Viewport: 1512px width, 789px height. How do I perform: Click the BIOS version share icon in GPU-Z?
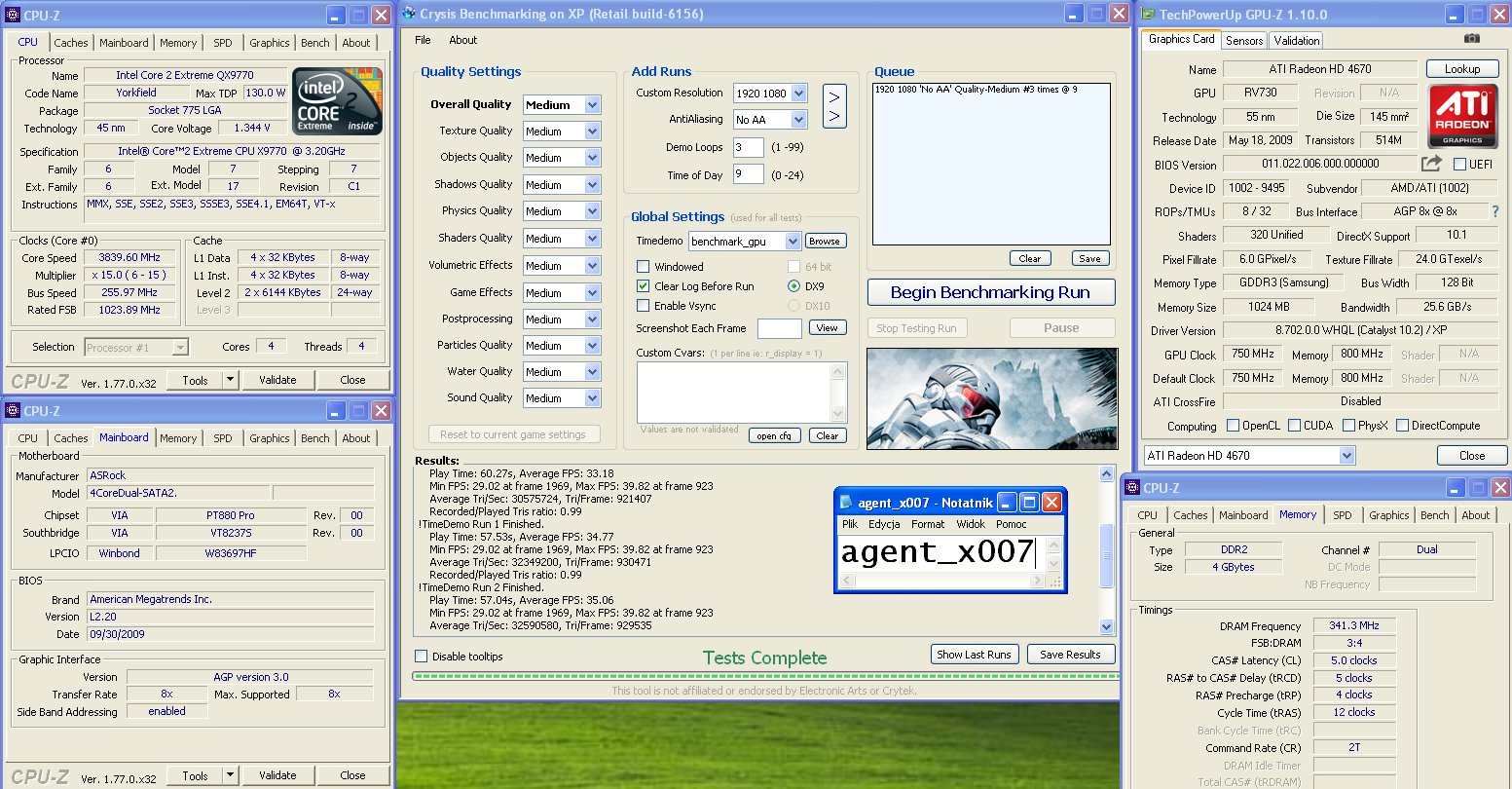(1431, 164)
